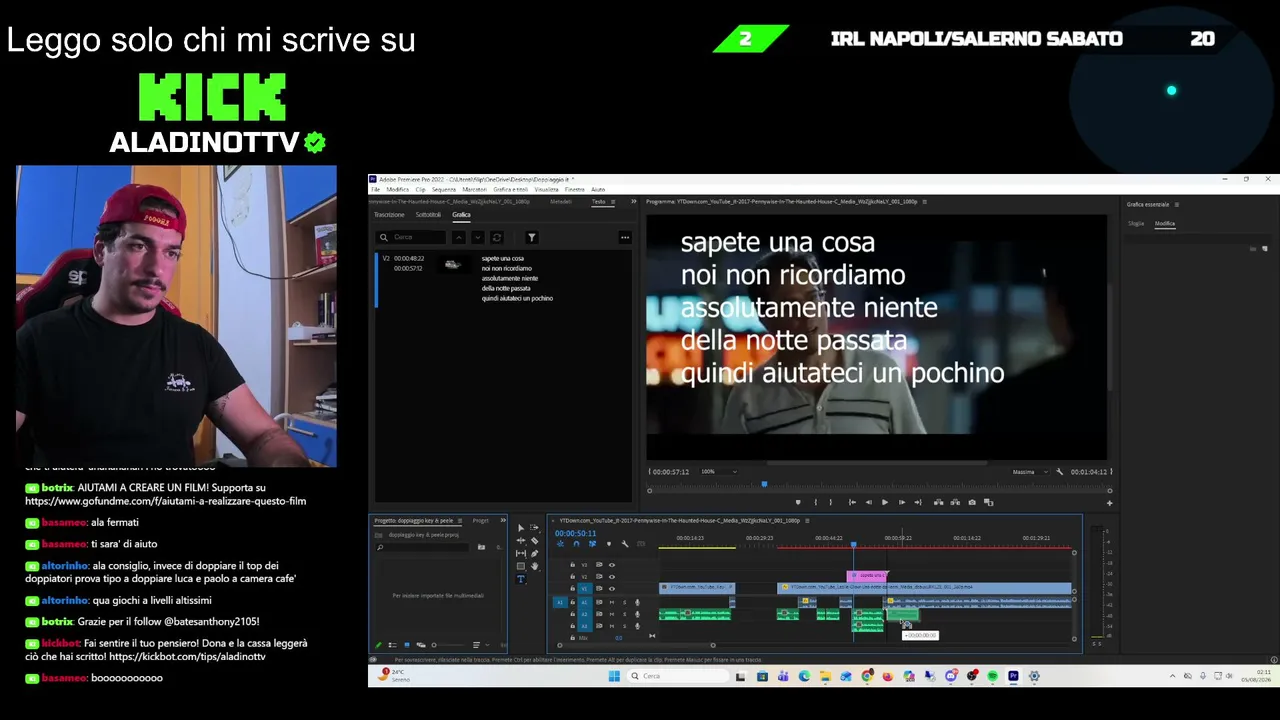Go to Out point
The height and width of the screenshot is (720, 1280).
click(x=918, y=502)
